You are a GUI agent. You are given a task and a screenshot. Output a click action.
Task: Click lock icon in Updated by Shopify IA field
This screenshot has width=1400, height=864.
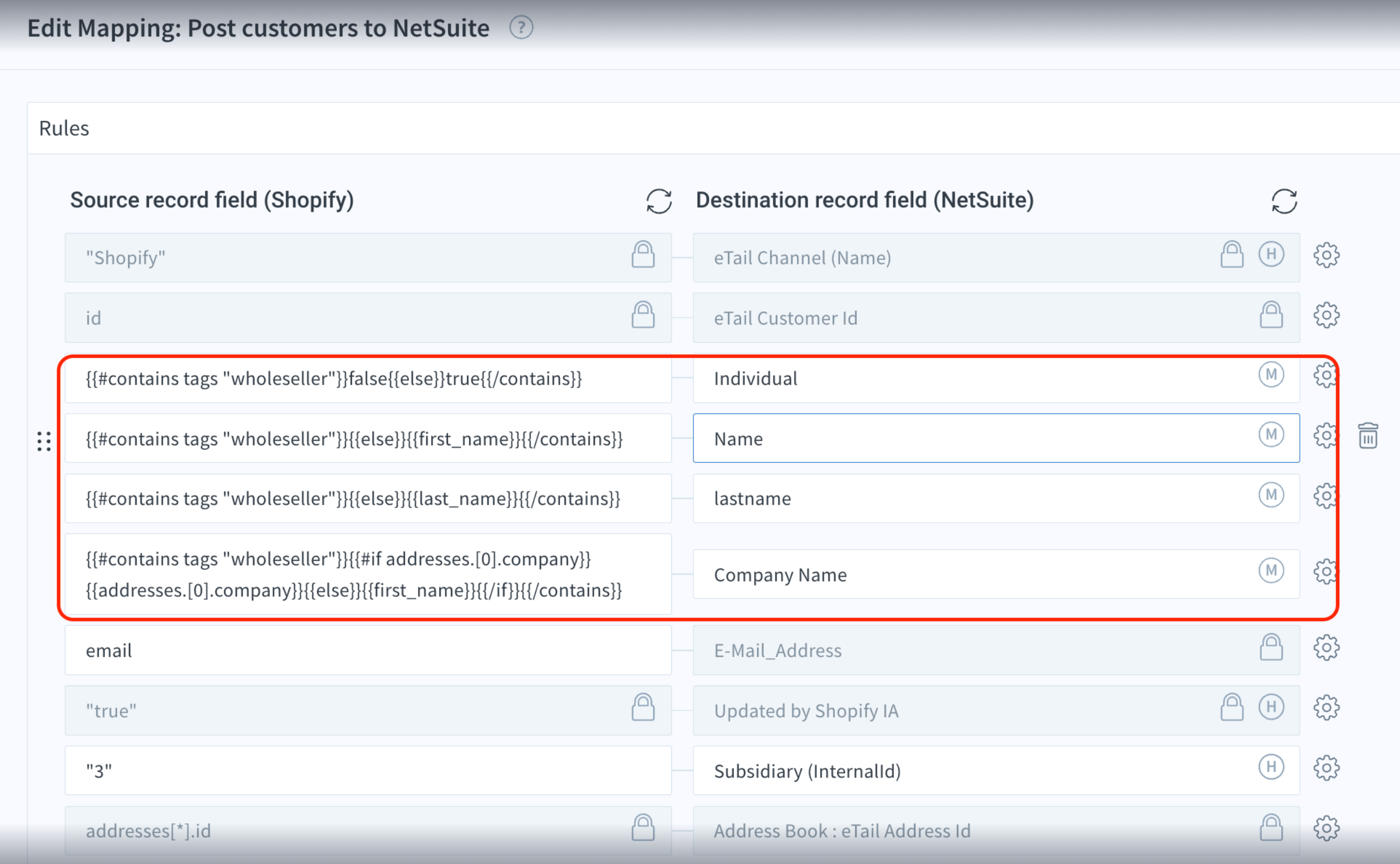1231,707
